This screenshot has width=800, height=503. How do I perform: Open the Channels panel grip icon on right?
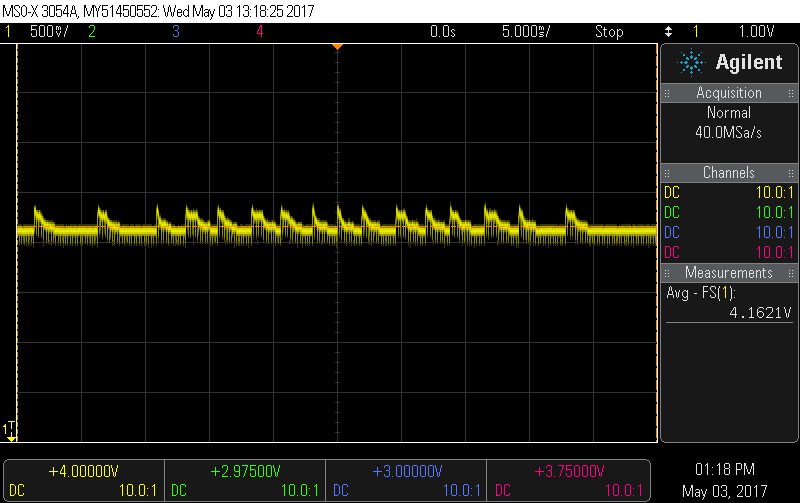[x=791, y=173]
